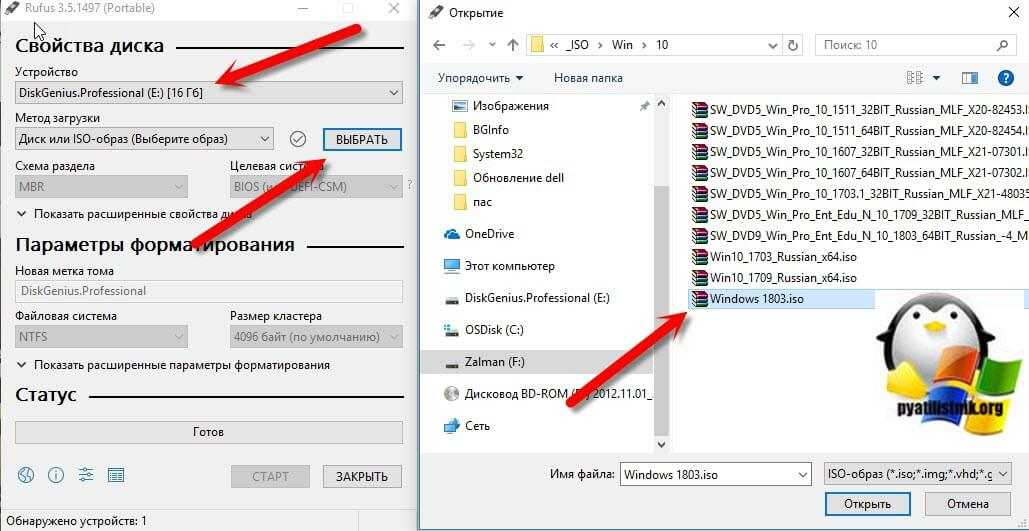Open the dialog help question icon
Screen dimensions: 1029x531
[x=1005, y=78]
